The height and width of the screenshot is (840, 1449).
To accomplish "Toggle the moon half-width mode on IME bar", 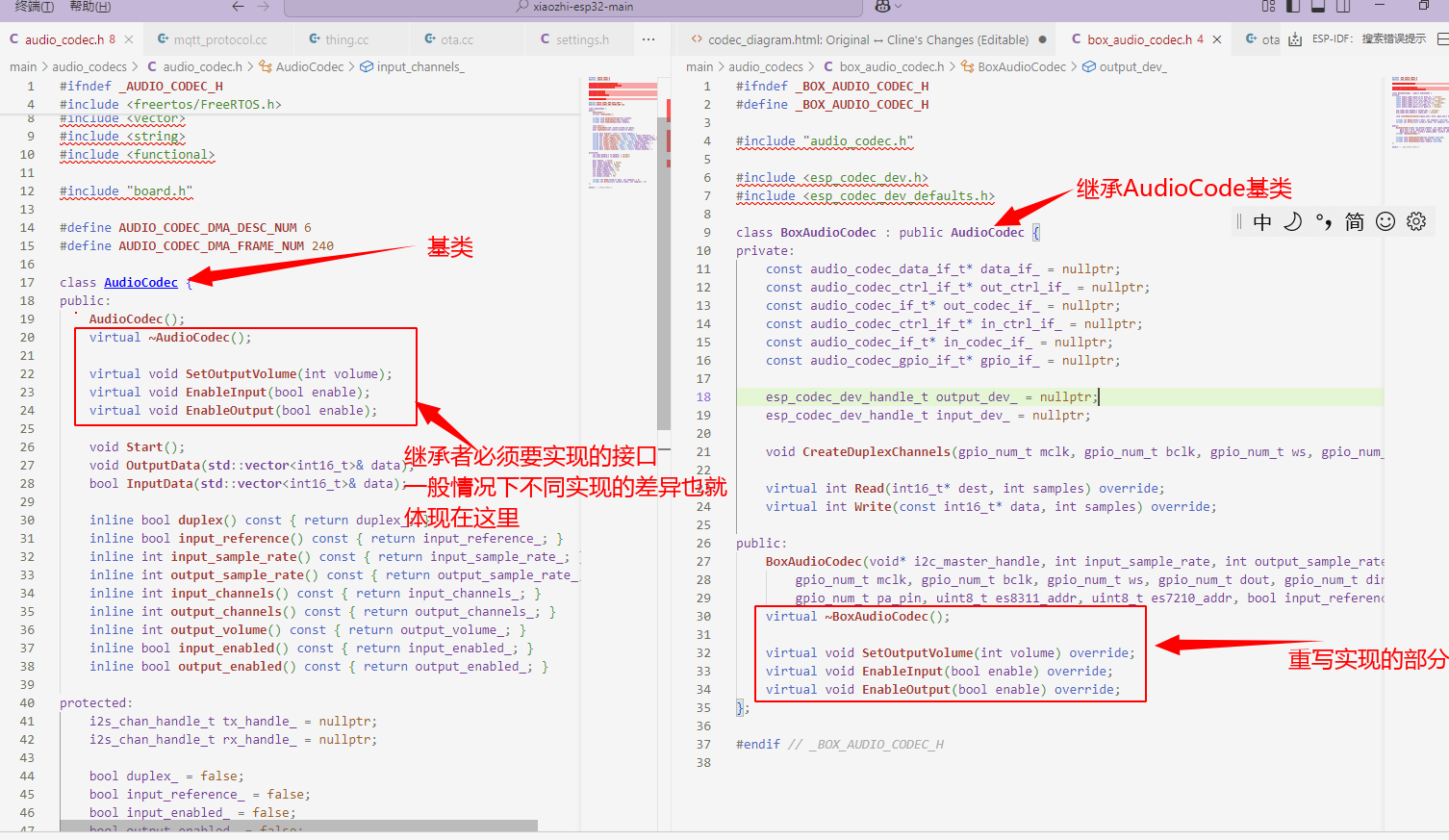I will pos(1293,222).
